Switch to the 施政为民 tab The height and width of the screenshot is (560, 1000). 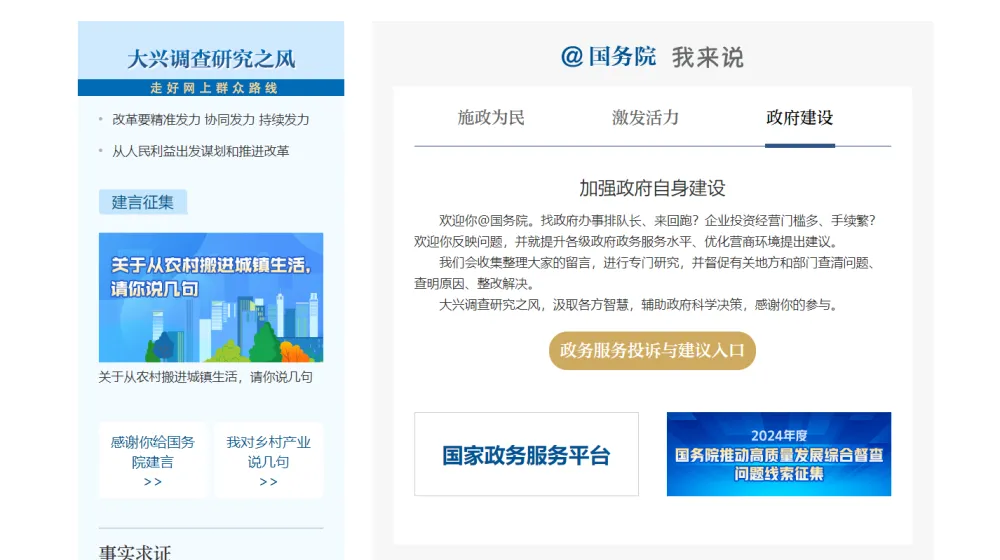[x=491, y=118]
